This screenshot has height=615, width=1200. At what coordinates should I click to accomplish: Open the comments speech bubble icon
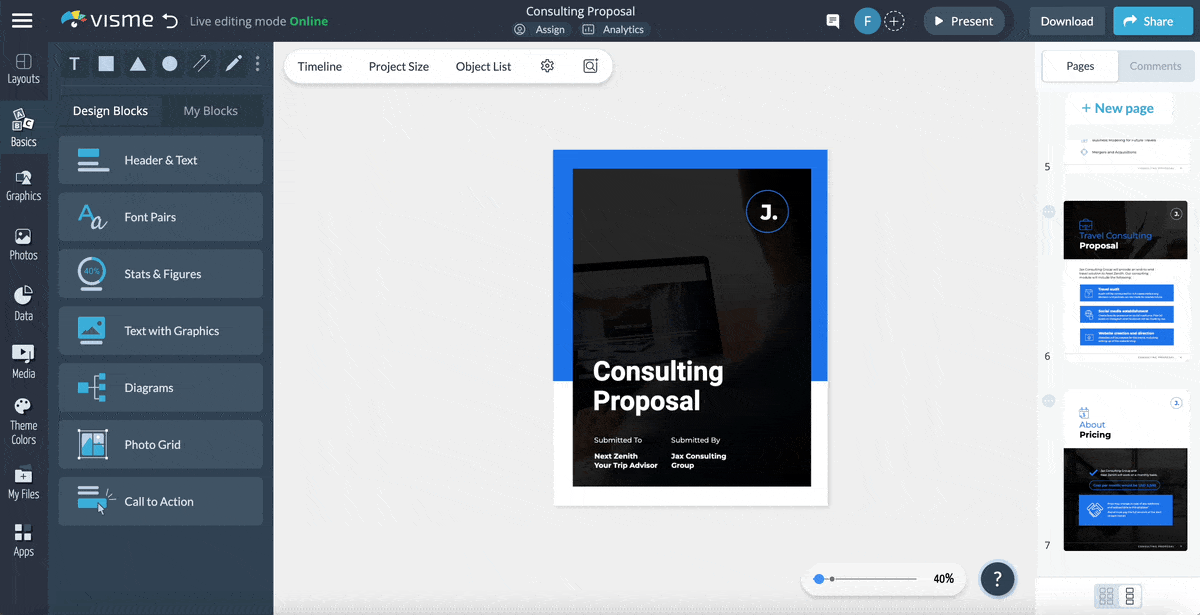tap(832, 21)
